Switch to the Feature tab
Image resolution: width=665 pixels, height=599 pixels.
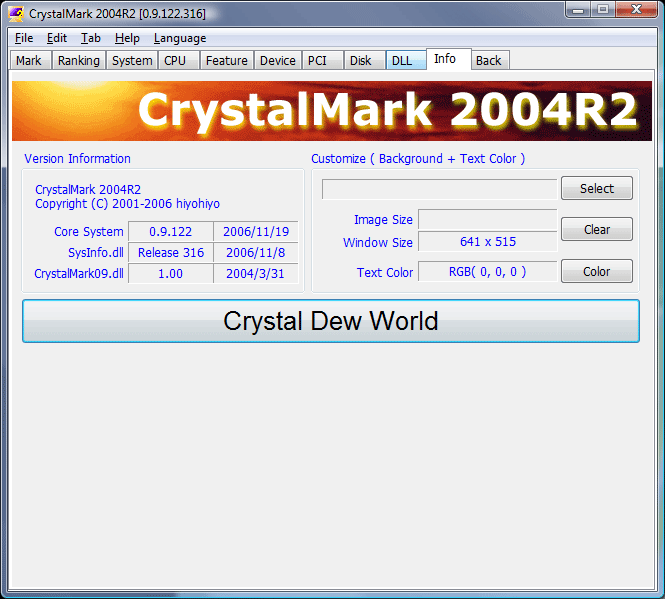click(227, 61)
